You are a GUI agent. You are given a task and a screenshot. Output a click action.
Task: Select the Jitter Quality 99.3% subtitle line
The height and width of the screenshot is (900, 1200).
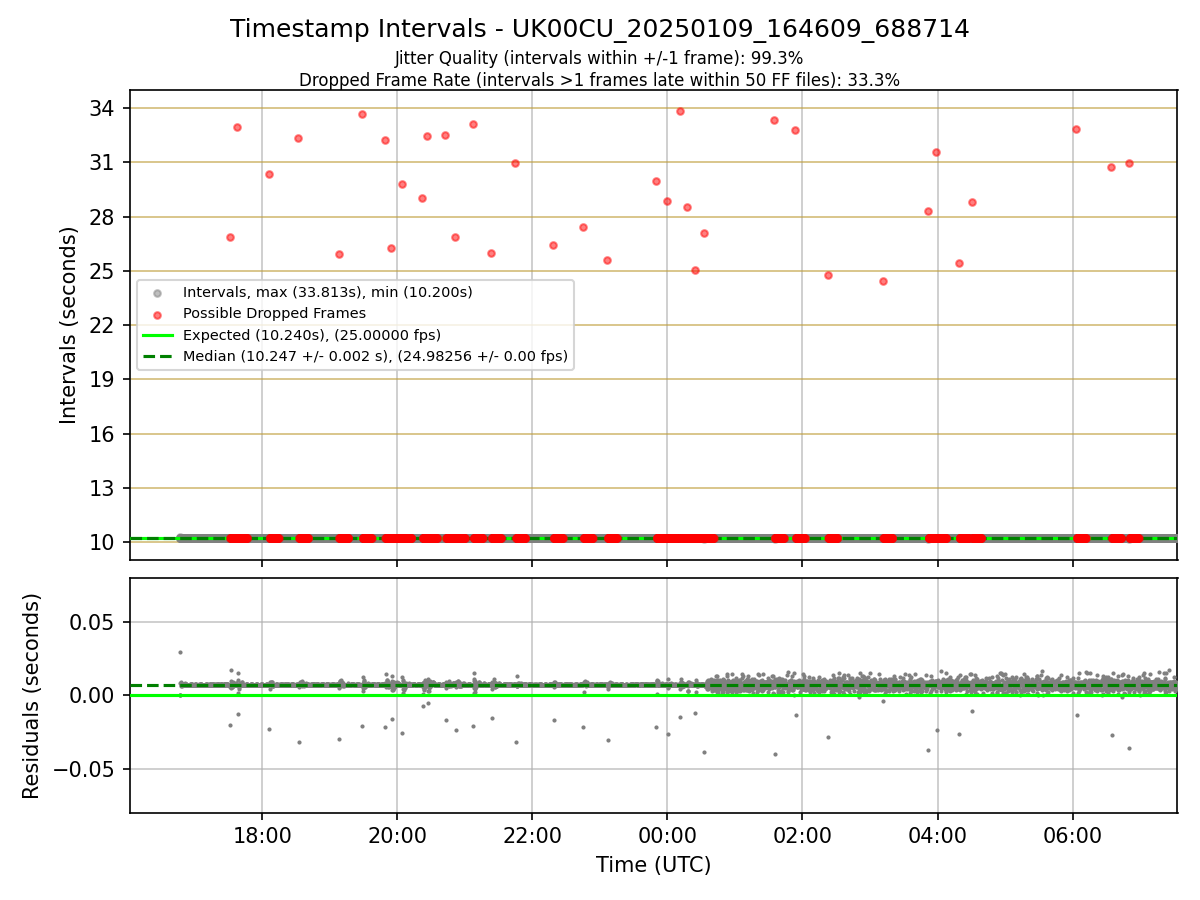coord(599,58)
